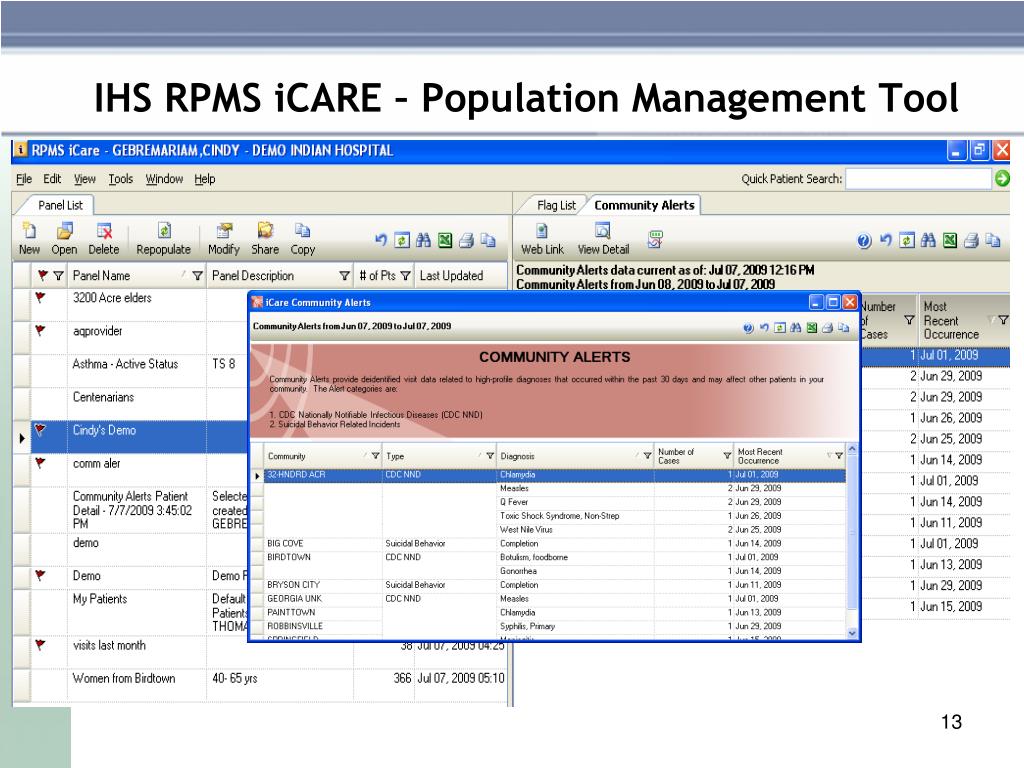Click the View Detail icon
The height and width of the screenshot is (768, 1024).
point(603,231)
